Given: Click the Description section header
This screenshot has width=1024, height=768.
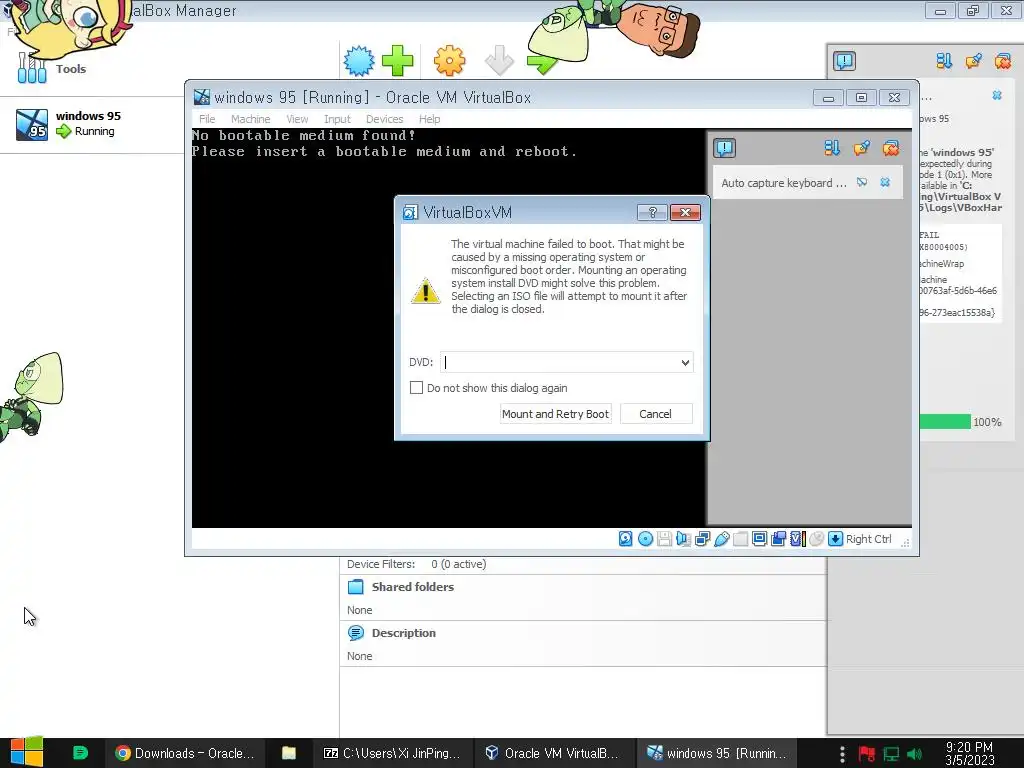Looking at the screenshot, I should tap(404, 633).
